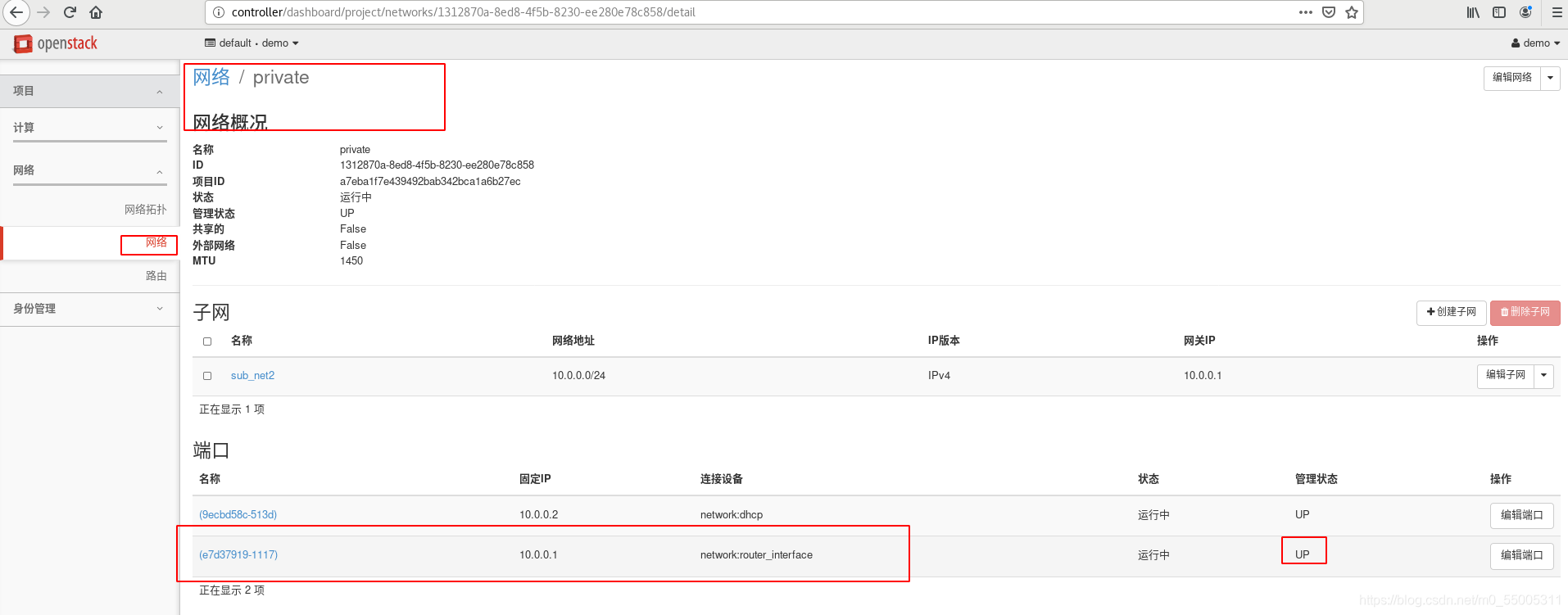Click the 网络 breadcrumb link
This screenshot has height=615, width=1568.
pos(211,77)
